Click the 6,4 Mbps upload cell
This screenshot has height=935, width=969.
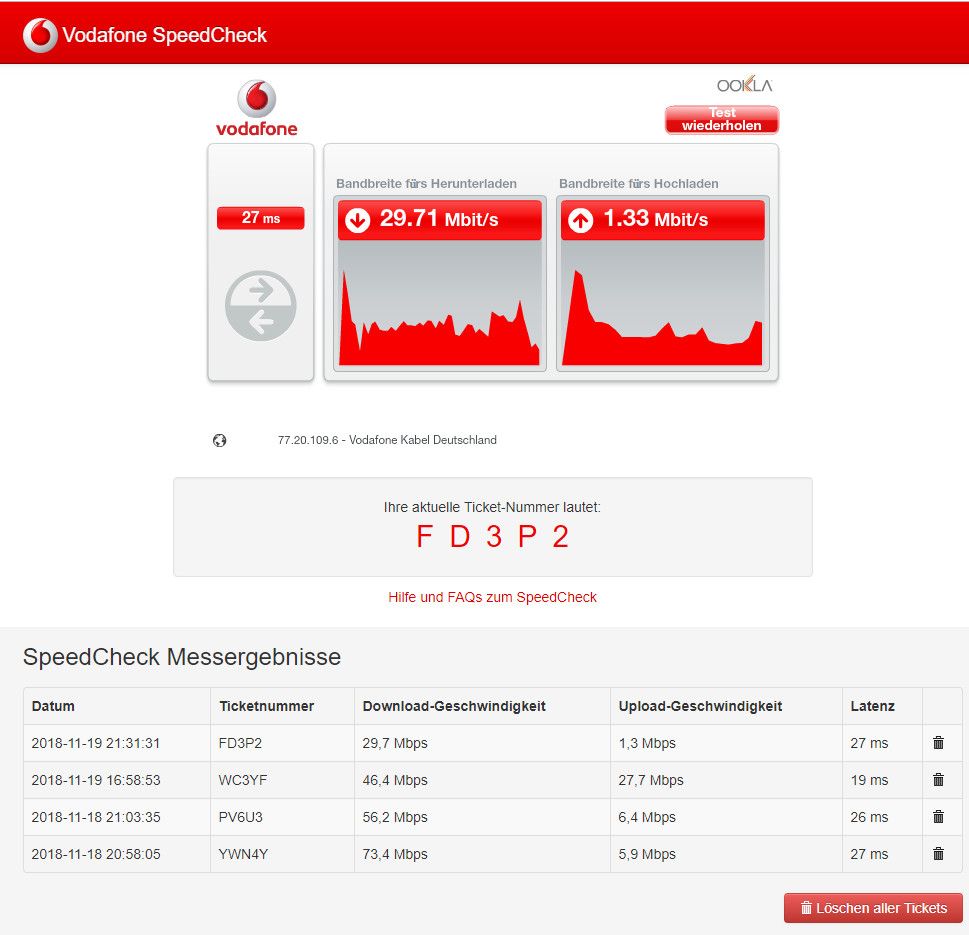point(647,817)
